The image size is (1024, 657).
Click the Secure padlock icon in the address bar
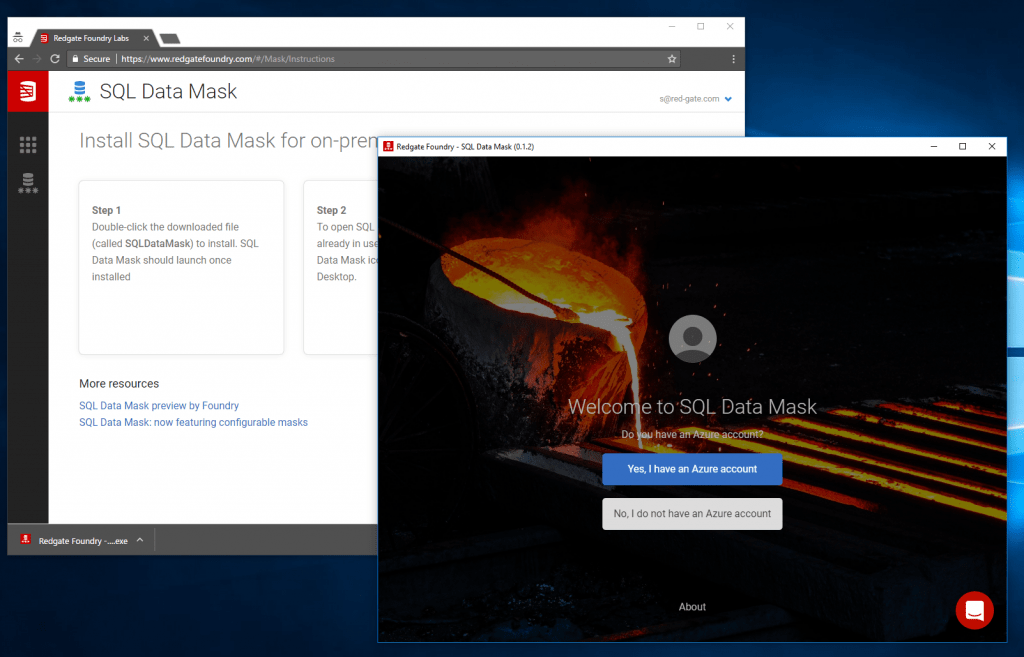pyautogui.click(x=76, y=59)
